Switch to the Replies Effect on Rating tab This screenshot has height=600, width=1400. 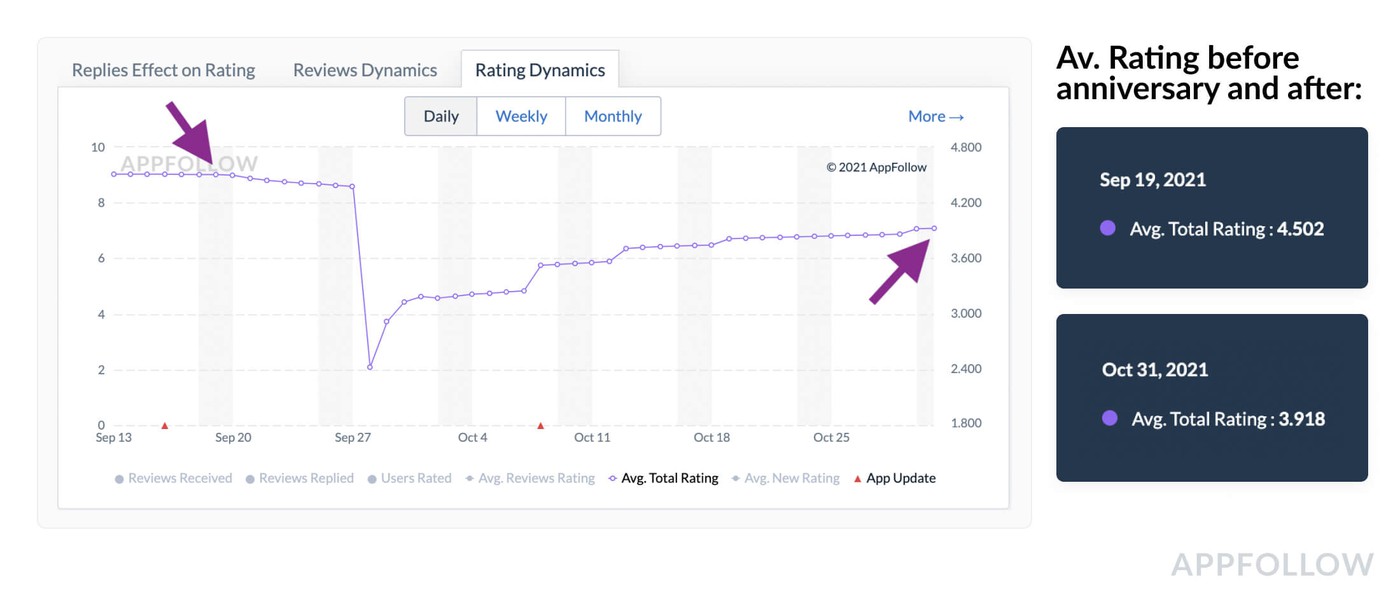[163, 70]
